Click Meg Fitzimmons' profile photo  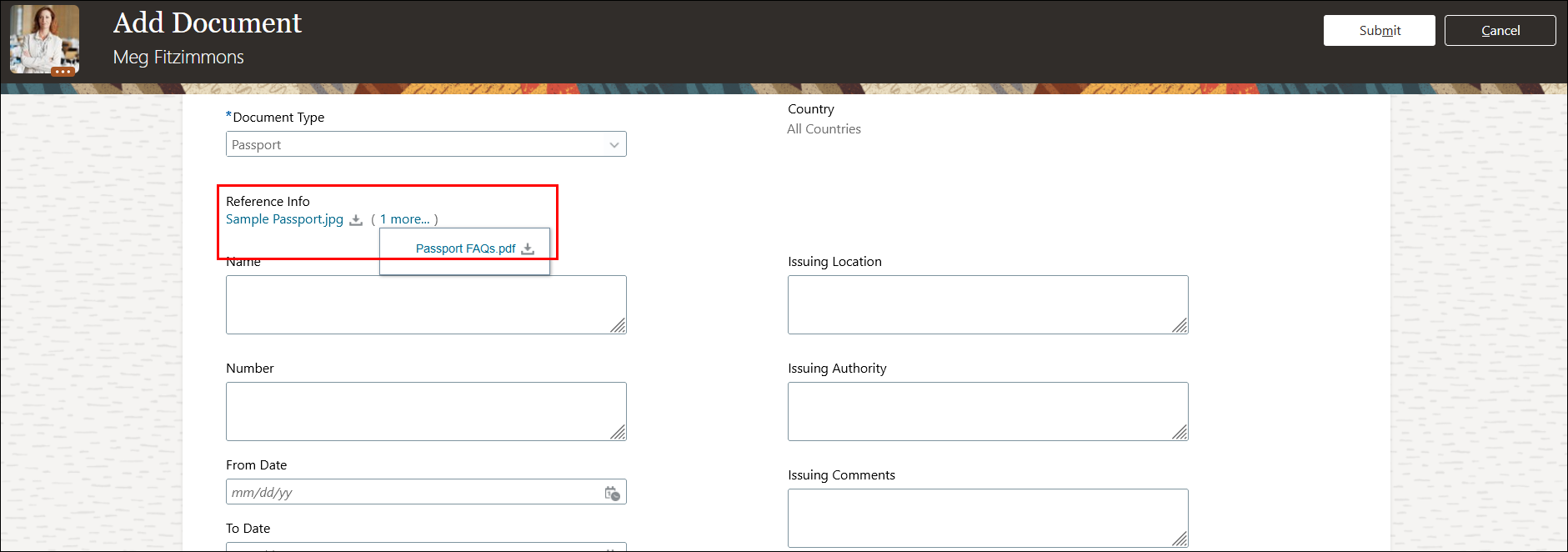(x=44, y=37)
